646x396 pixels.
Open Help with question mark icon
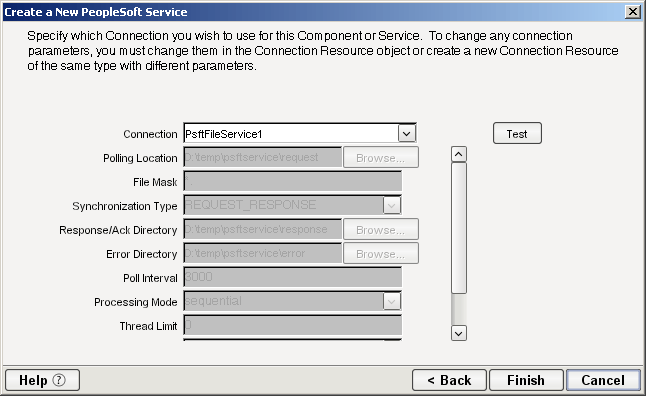(x=42, y=380)
